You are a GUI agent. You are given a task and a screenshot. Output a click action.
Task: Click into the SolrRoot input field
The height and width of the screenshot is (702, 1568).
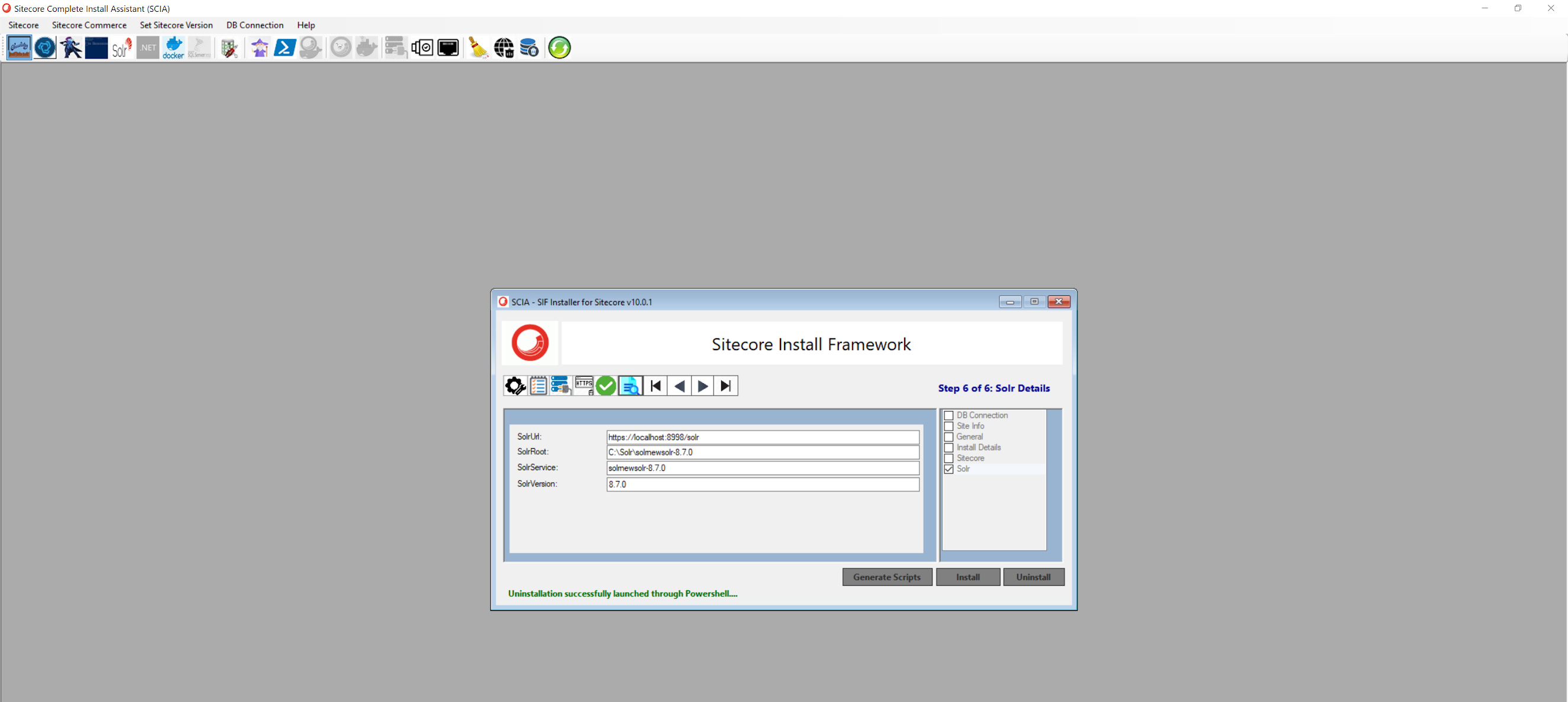click(763, 452)
